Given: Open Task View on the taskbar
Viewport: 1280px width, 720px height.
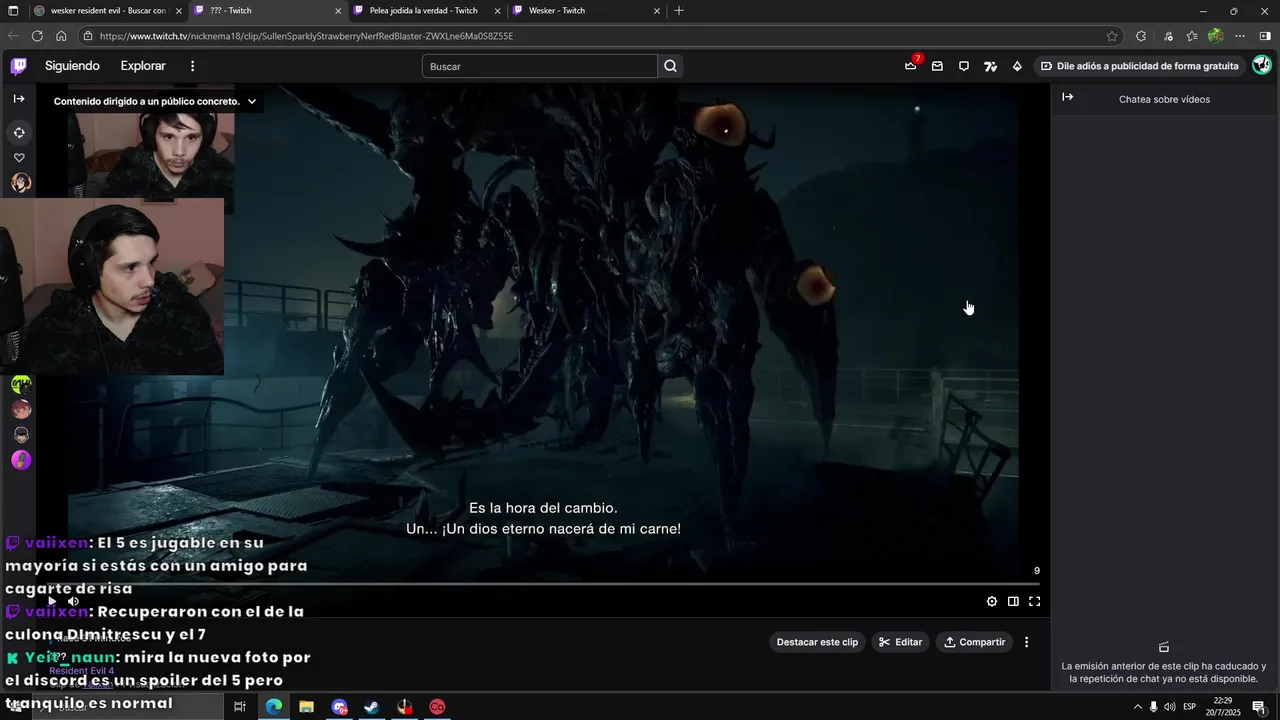Looking at the screenshot, I should [240, 707].
